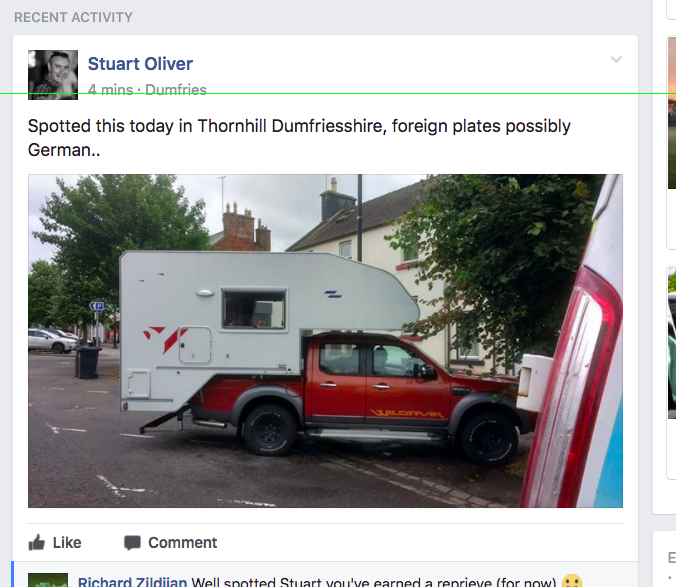Image resolution: width=676 pixels, height=587 pixels.
Task: Open Richard Zildjian's profile name link
Action: point(132,582)
